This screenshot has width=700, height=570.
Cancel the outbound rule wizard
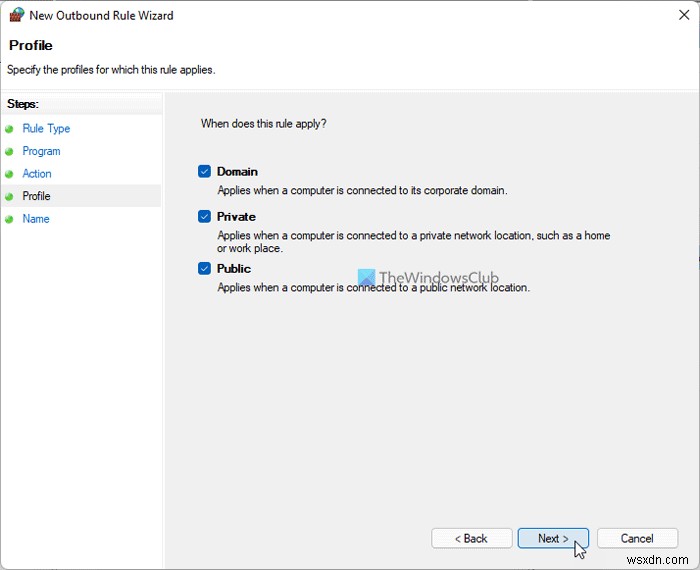pyautogui.click(x=637, y=538)
